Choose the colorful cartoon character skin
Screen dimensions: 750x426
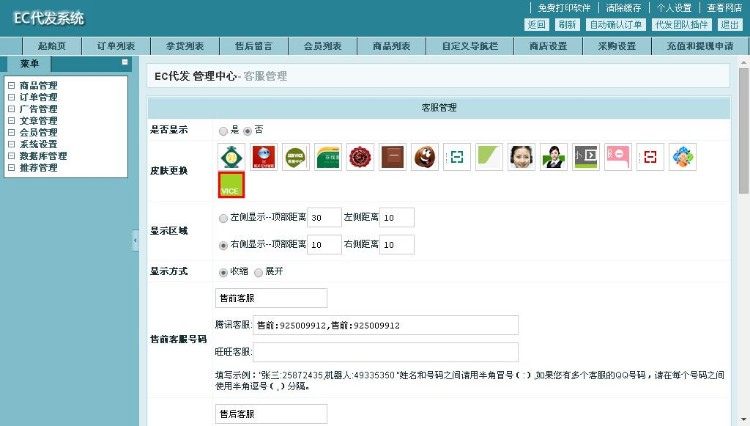point(683,157)
